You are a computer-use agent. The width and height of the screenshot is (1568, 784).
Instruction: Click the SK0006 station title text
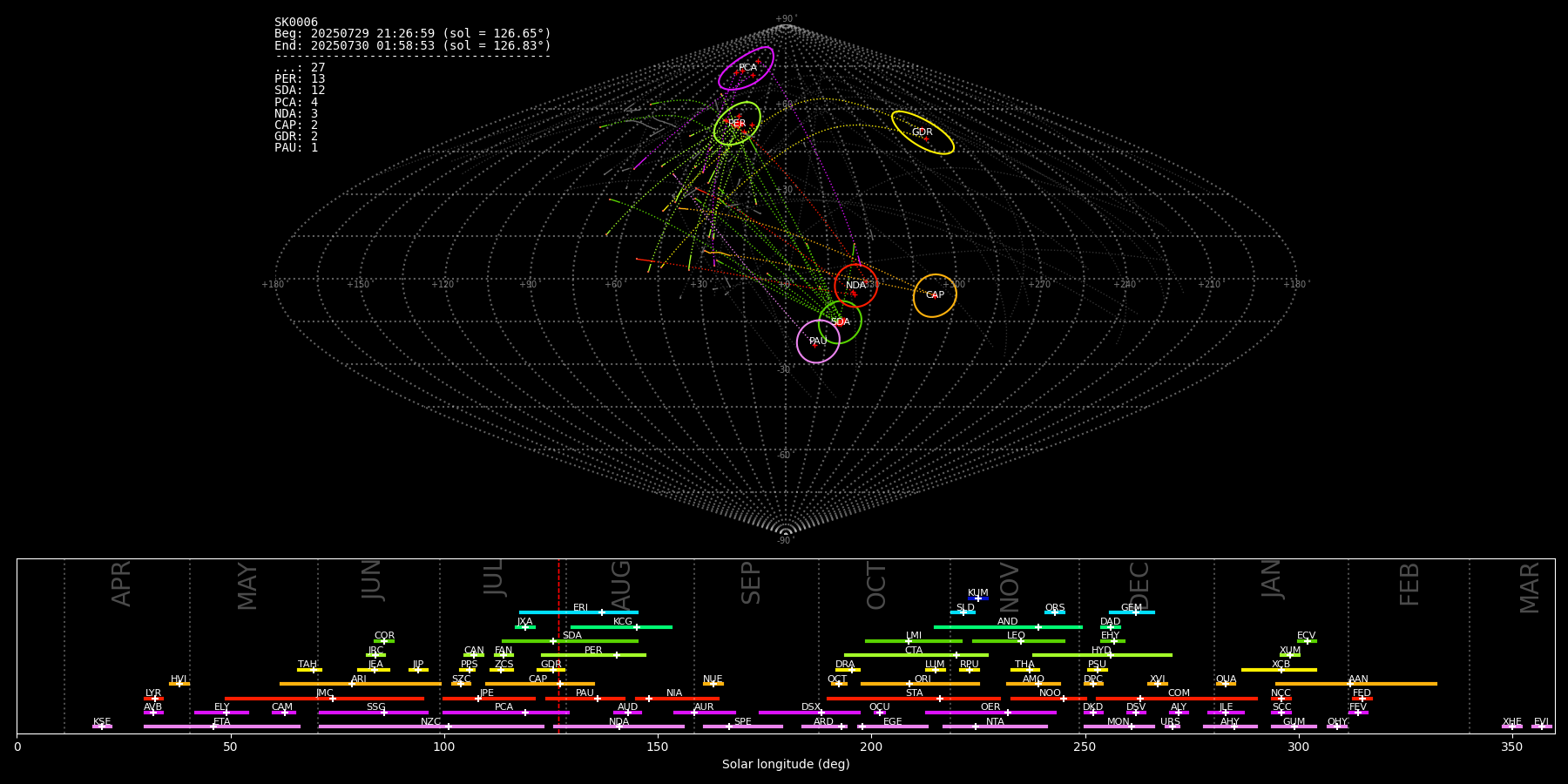(x=296, y=23)
